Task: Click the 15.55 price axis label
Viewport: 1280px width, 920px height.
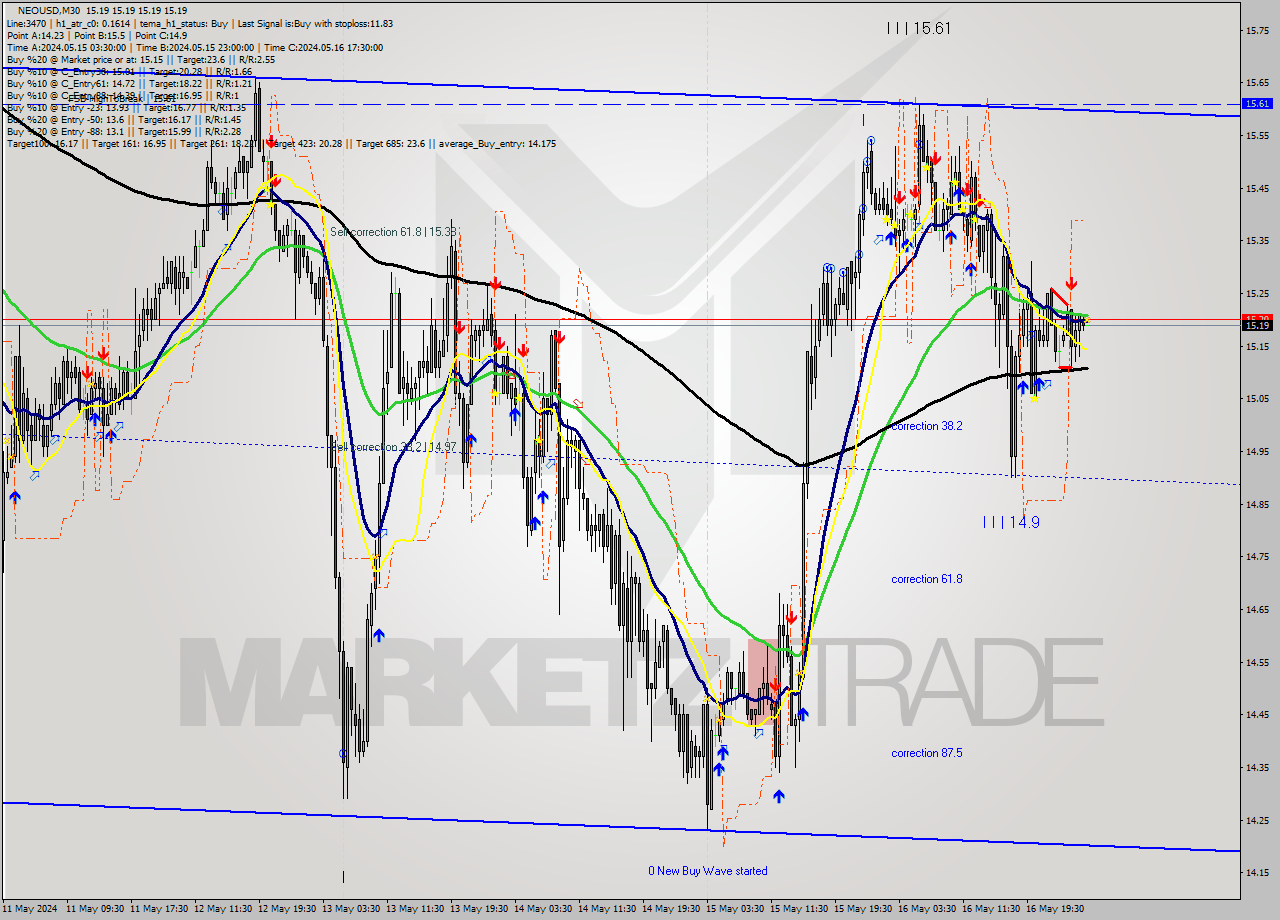Action: pyautogui.click(x=1257, y=135)
